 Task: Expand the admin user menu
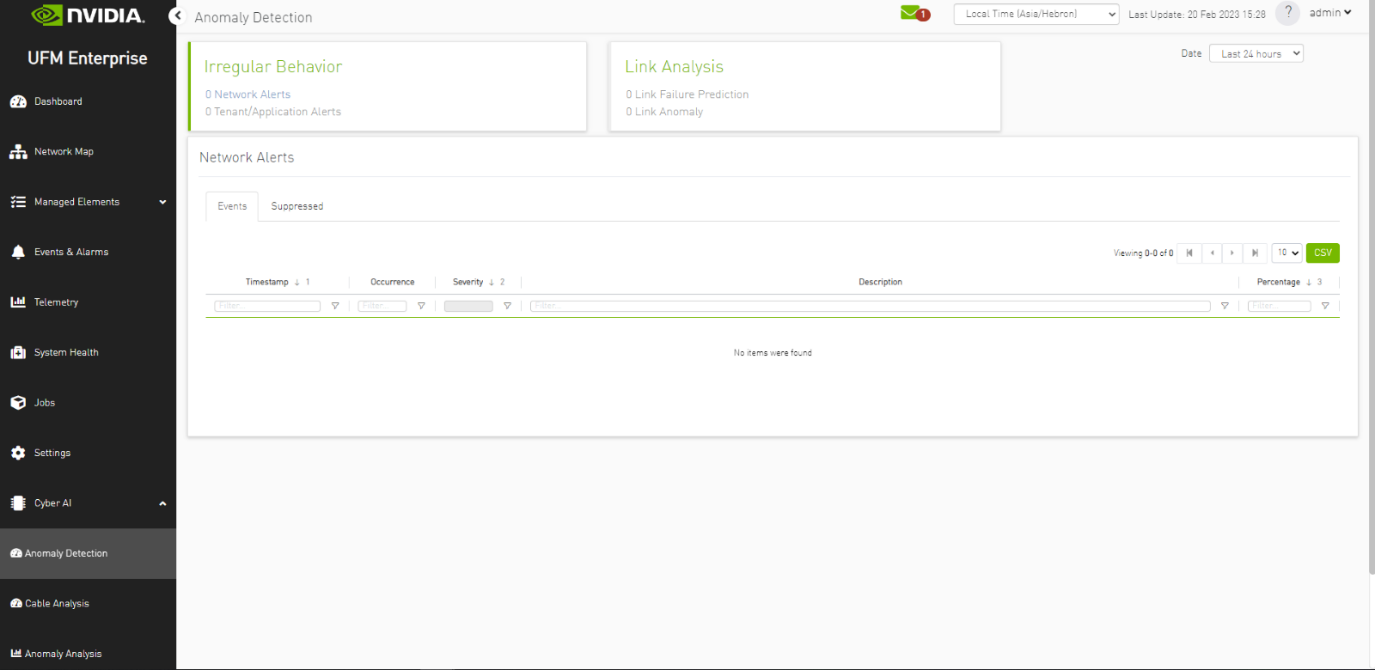pyautogui.click(x=1330, y=12)
